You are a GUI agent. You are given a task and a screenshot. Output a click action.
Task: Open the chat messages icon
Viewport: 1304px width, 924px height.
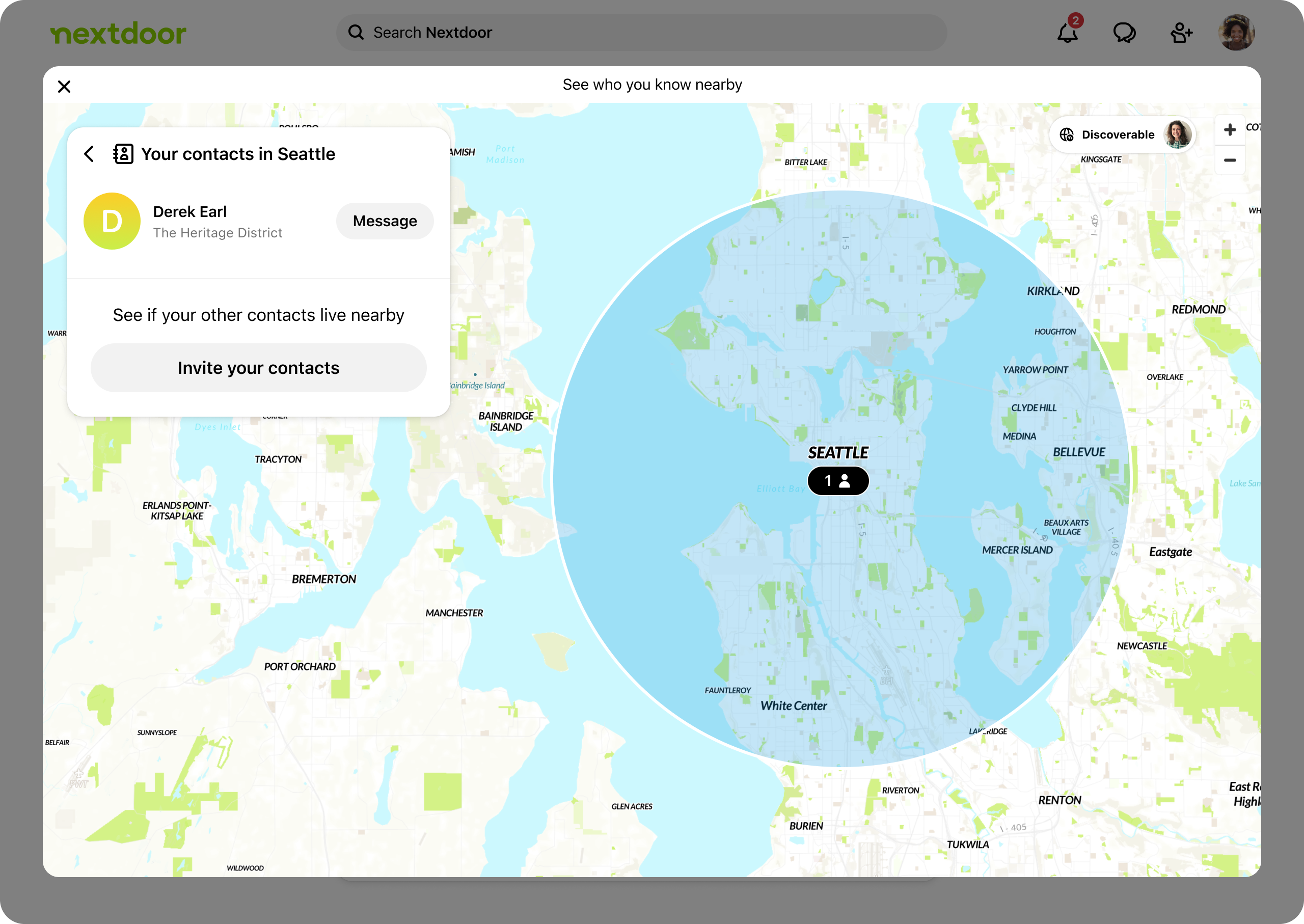[x=1124, y=33]
